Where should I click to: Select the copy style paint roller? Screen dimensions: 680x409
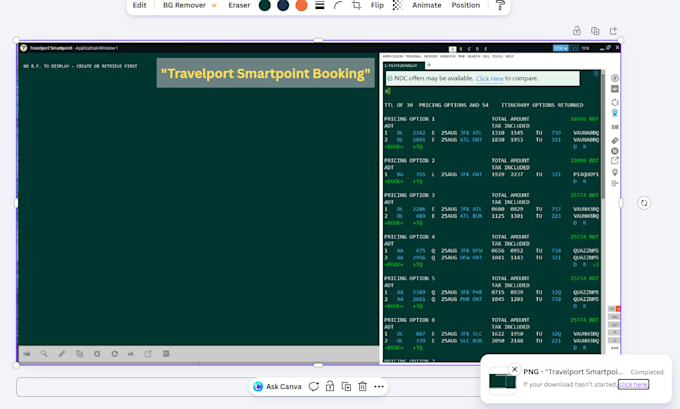500,5
